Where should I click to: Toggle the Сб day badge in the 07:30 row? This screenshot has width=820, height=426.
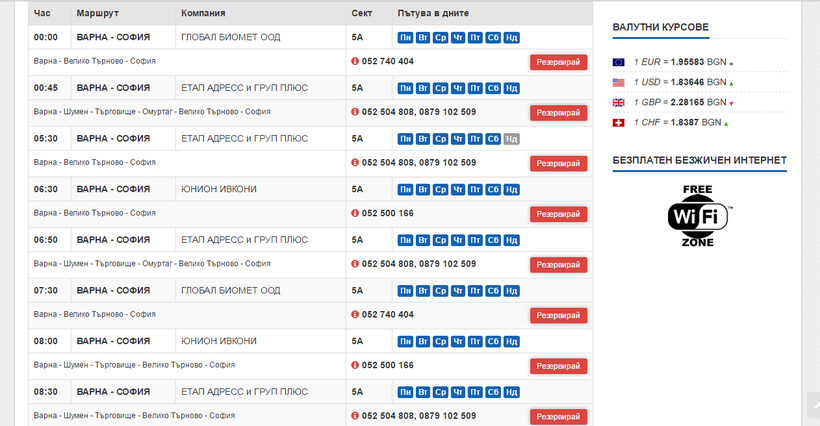493,291
